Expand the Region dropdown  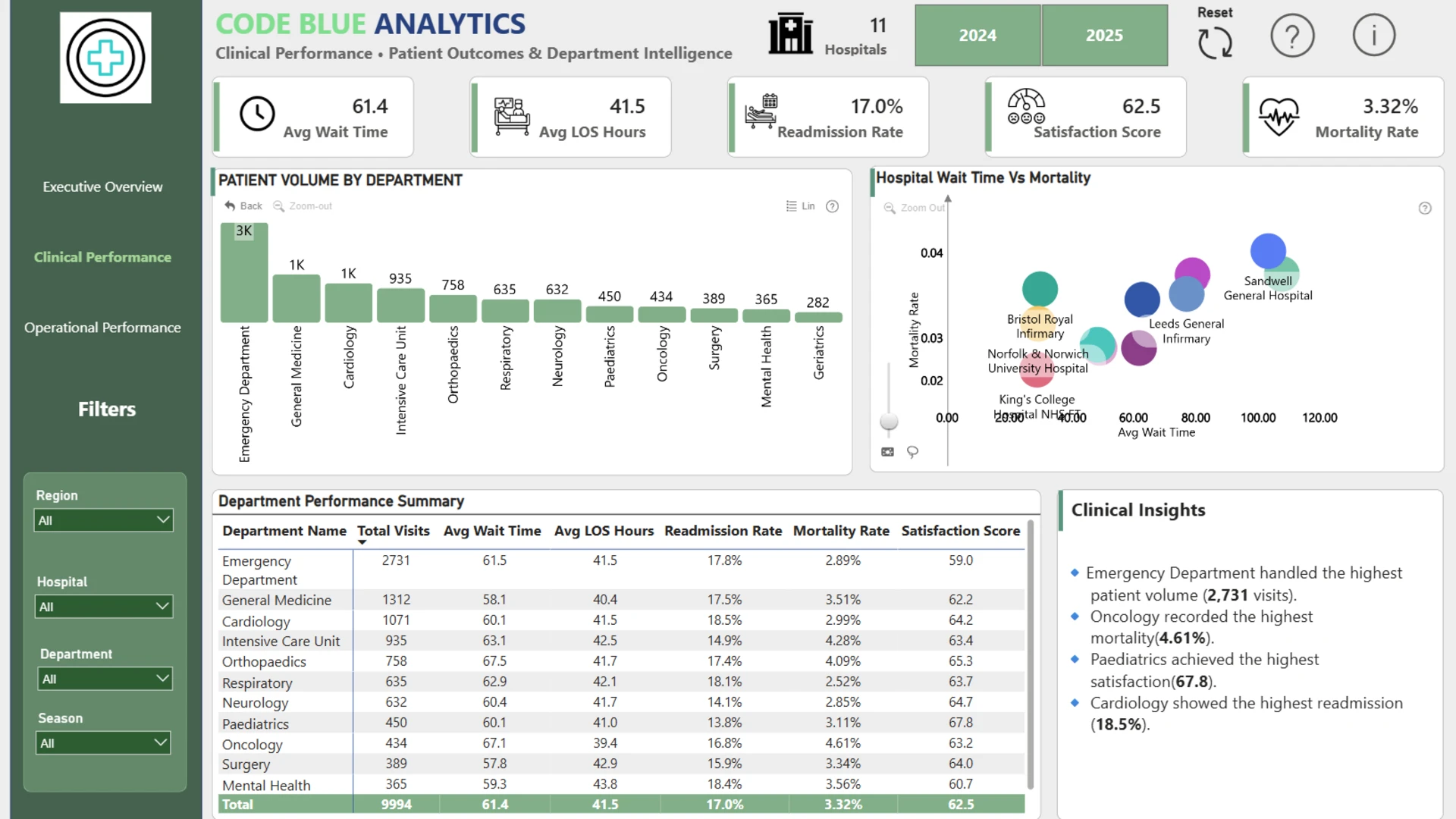[104, 520]
